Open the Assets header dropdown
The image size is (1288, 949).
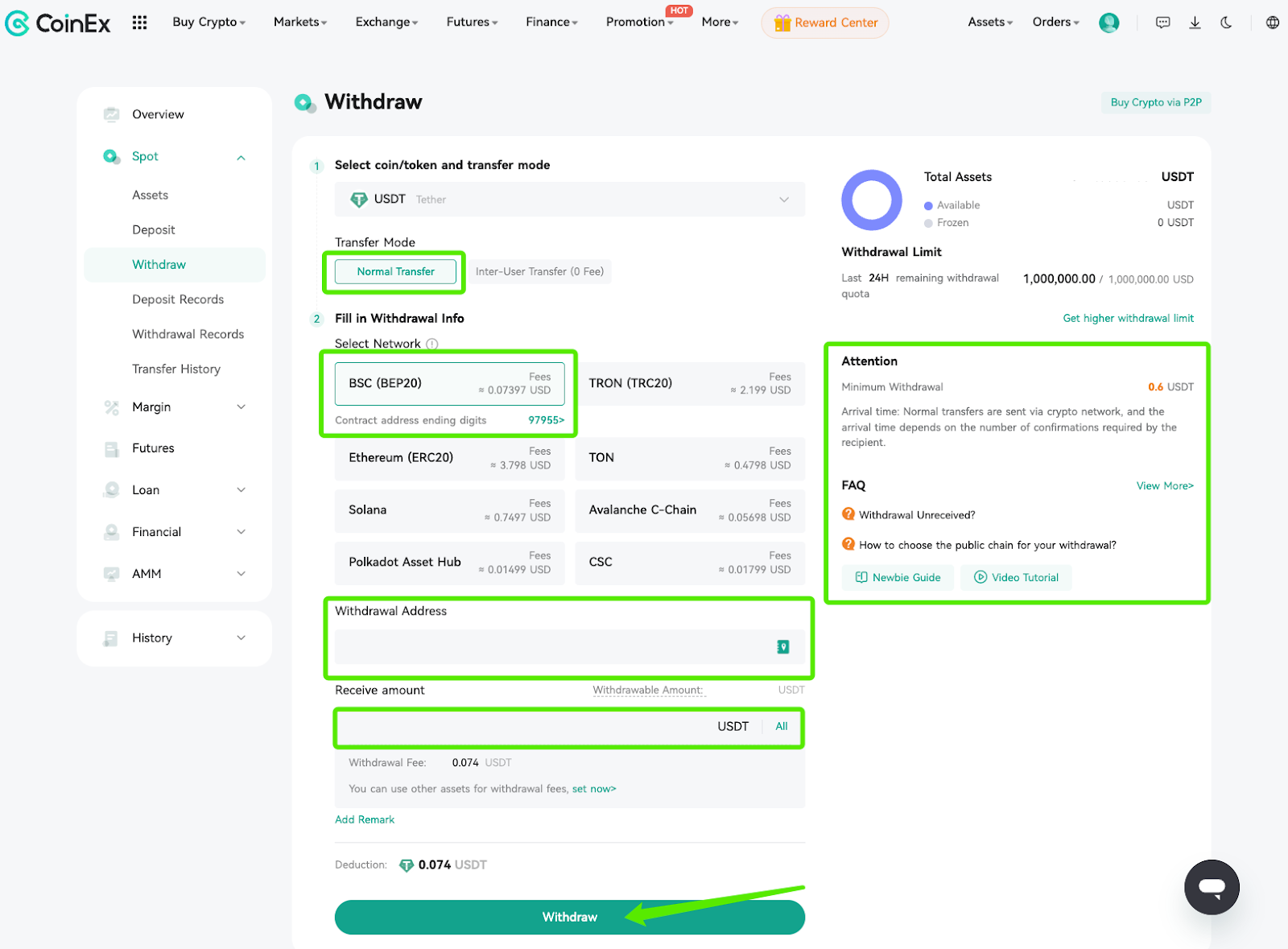coord(990,23)
